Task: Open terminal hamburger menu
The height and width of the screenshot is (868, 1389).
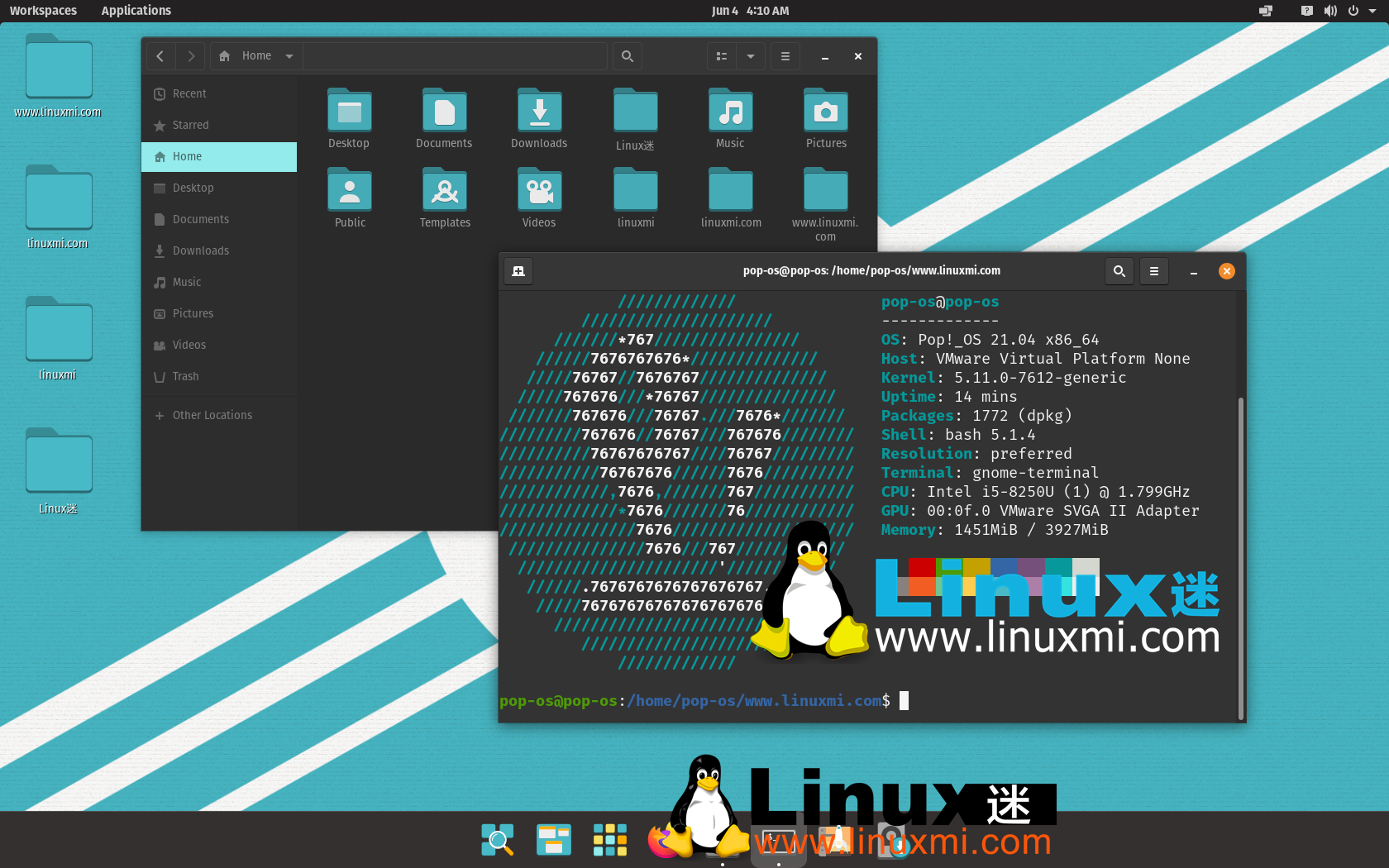Action: pyautogui.click(x=1154, y=271)
